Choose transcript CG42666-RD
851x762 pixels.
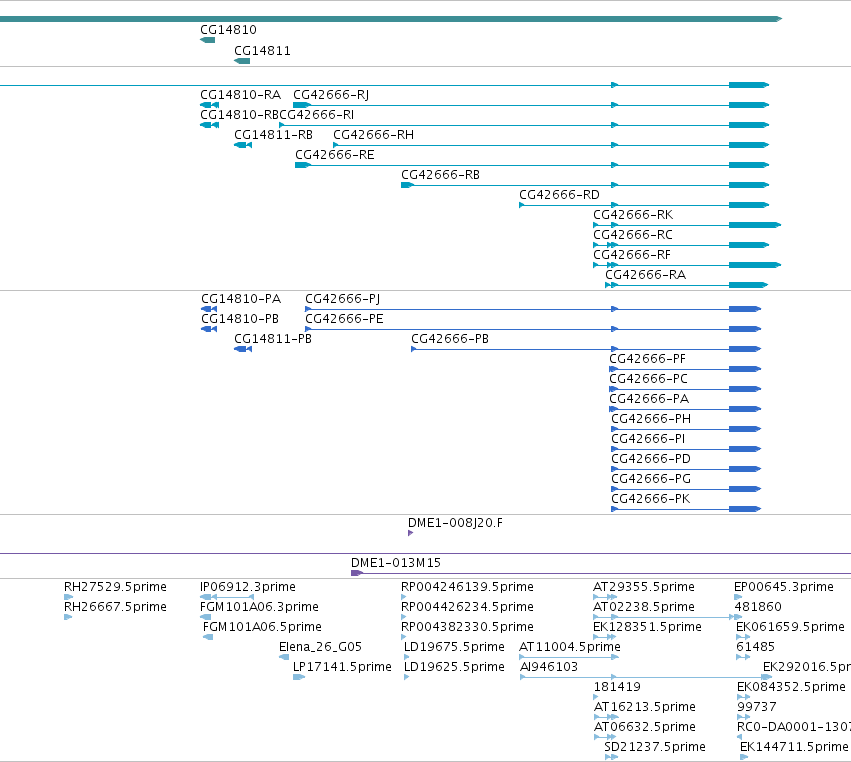559,195
